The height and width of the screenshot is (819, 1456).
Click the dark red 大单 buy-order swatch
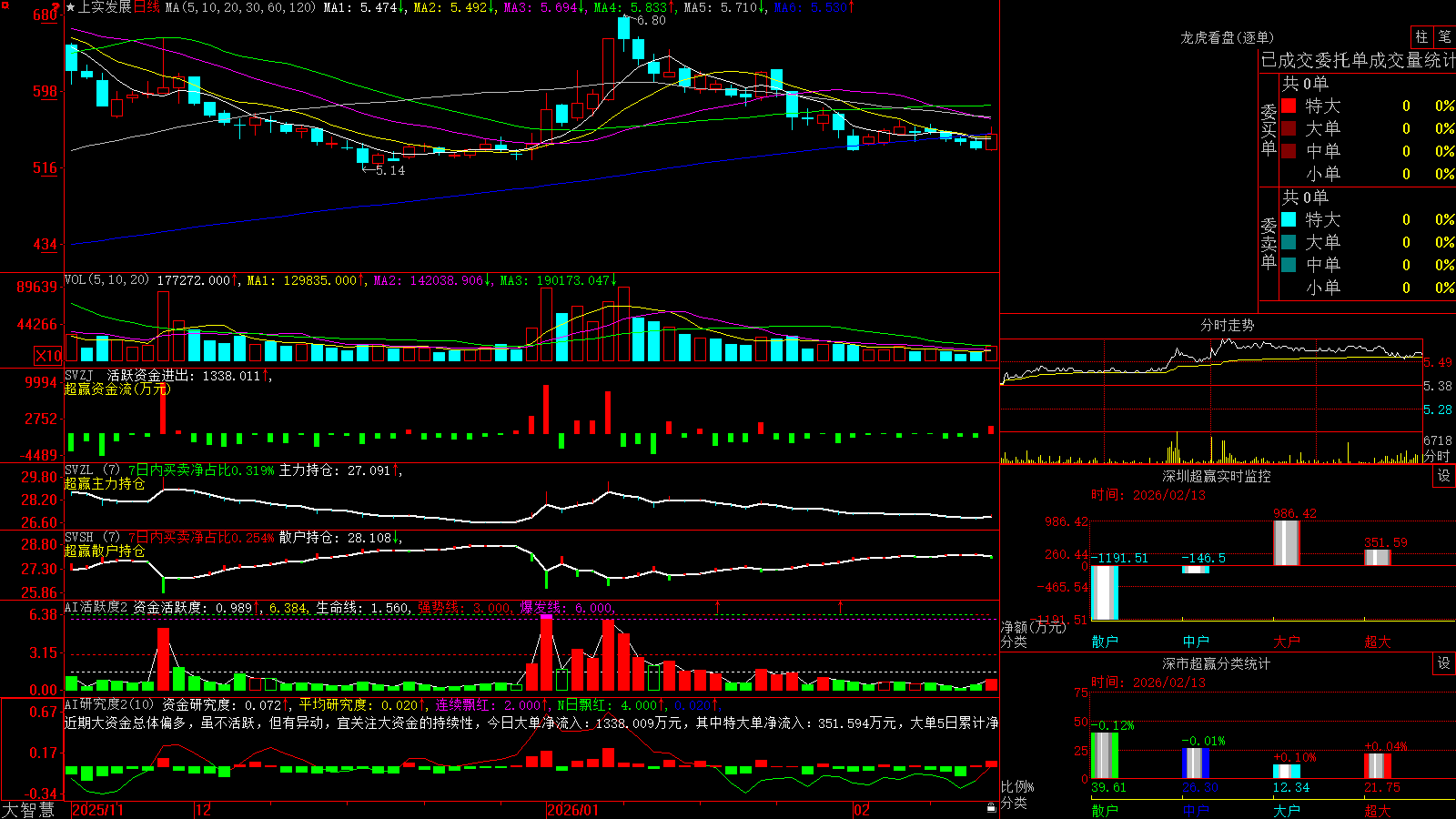point(1289,128)
